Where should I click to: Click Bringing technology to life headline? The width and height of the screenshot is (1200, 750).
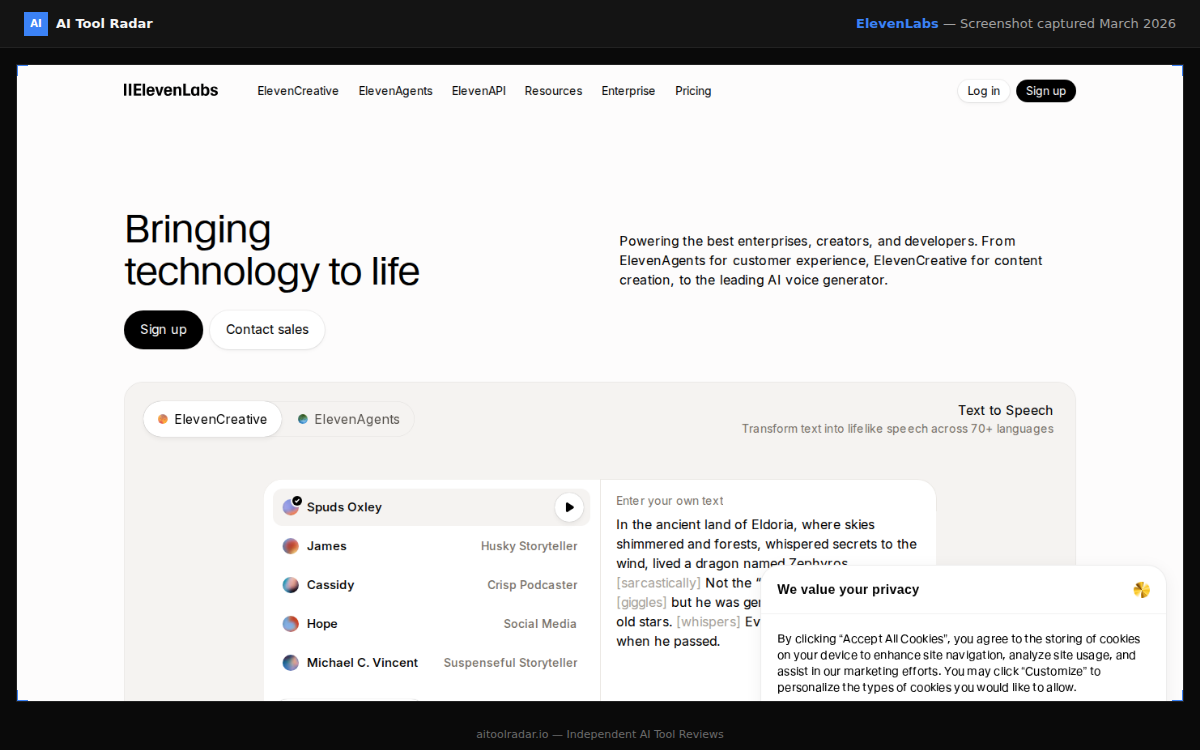(272, 250)
